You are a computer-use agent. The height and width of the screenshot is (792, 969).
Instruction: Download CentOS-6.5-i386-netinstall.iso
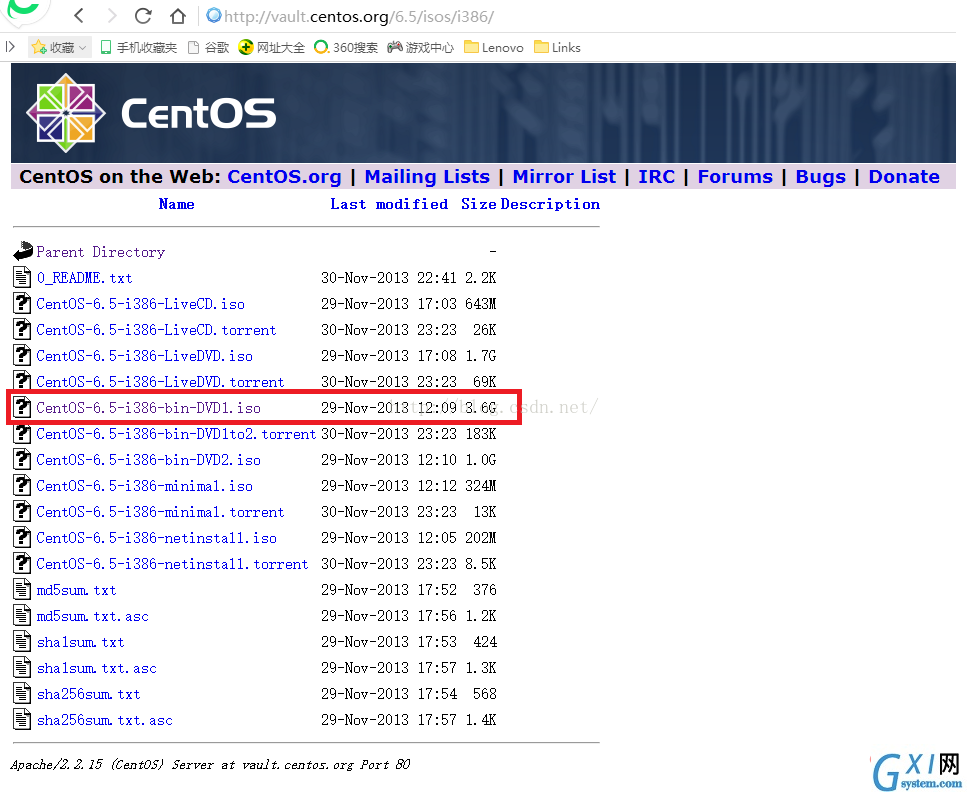[156, 538]
